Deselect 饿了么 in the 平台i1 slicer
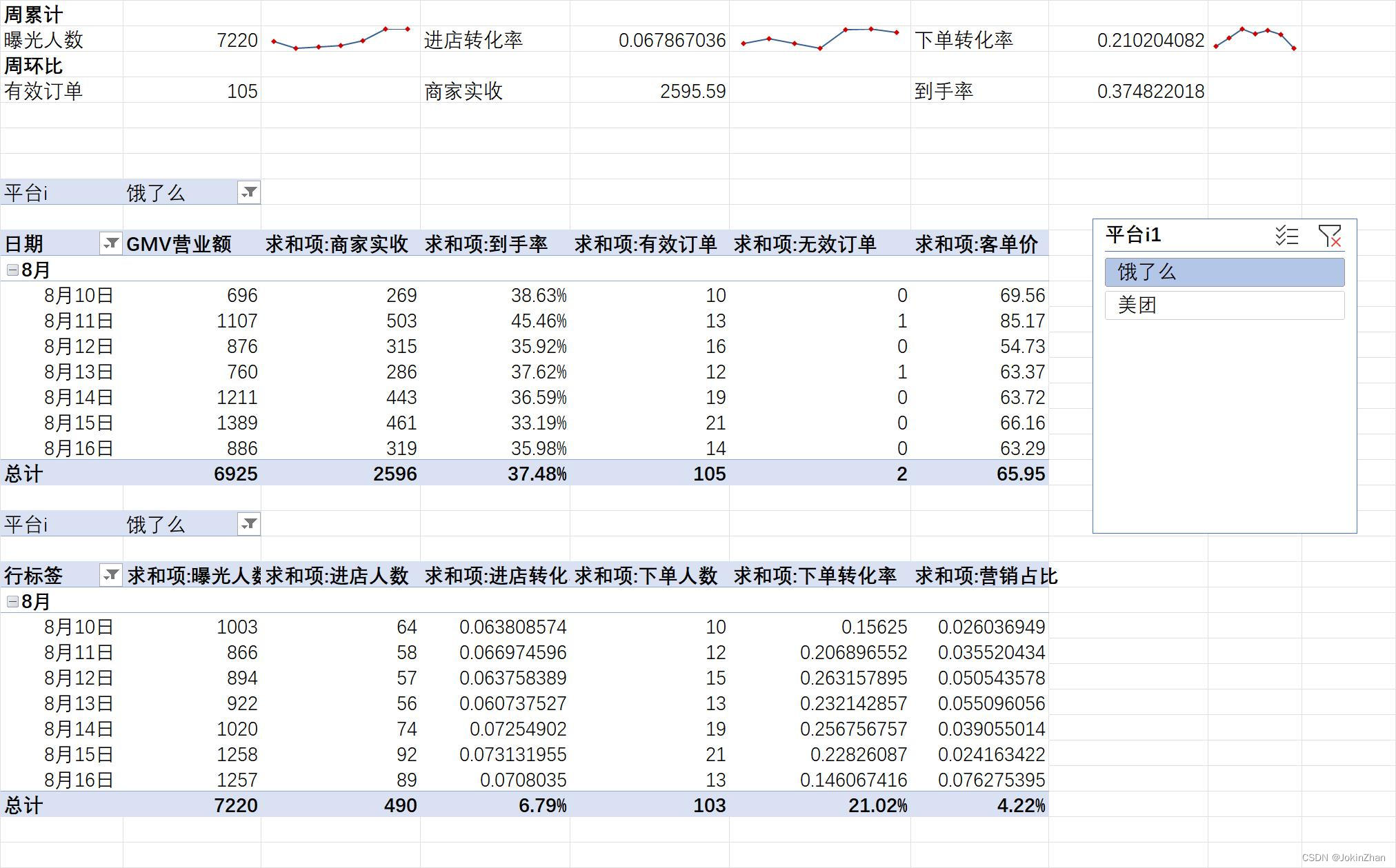The width and height of the screenshot is (1396, 868). click(1224, 272)
